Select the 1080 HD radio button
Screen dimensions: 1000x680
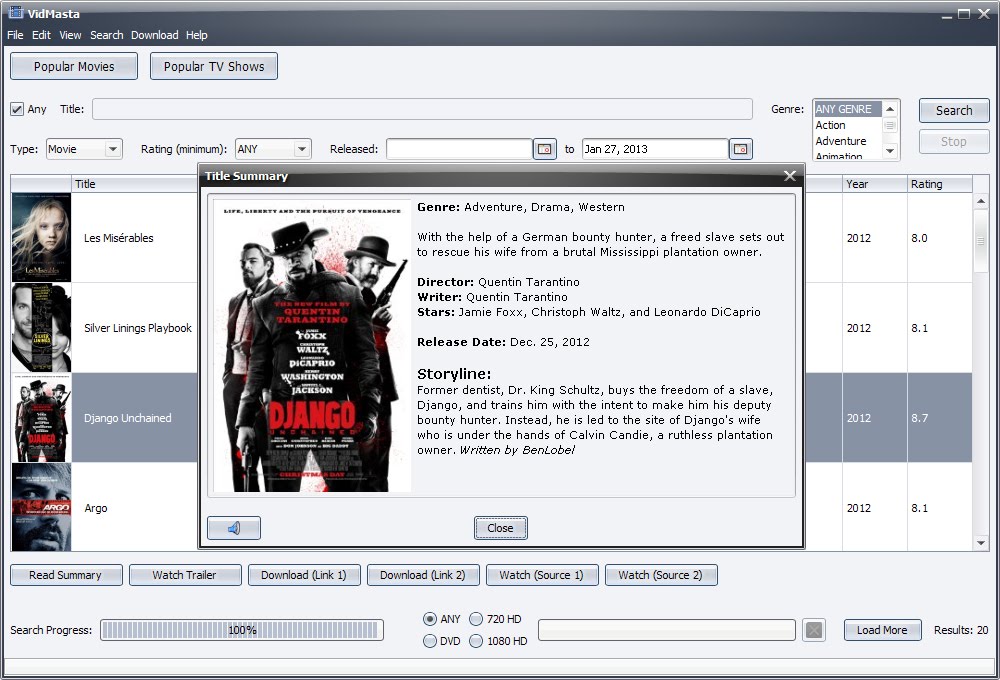coord(476,640)
